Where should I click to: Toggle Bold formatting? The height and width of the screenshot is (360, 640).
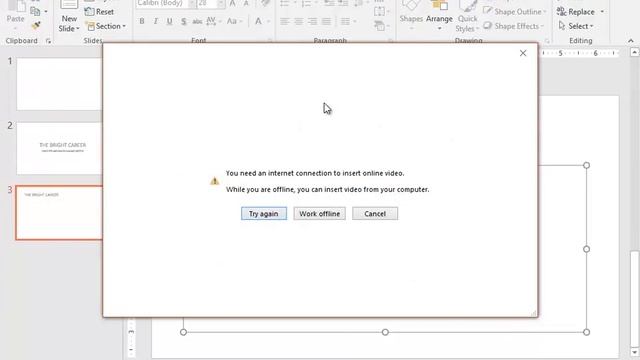pyautogui.click(x=142, y=21)
